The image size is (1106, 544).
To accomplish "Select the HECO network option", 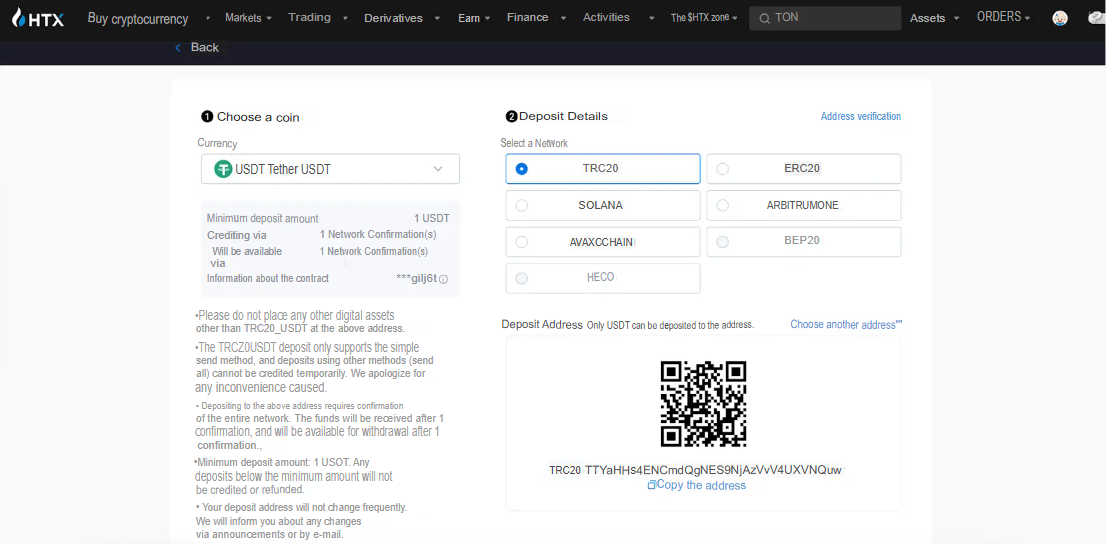I will point(602,278).
